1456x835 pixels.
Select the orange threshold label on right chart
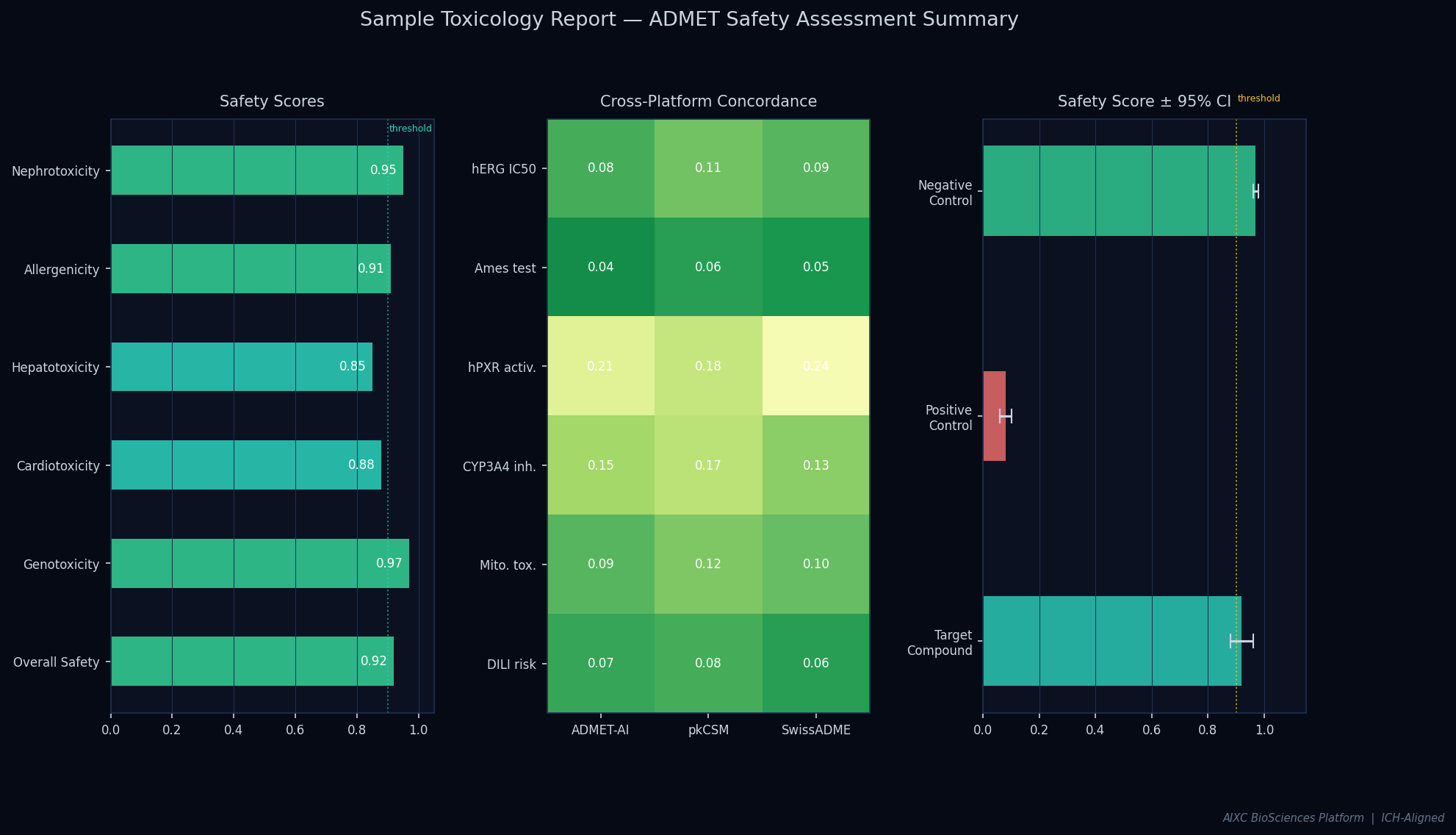[x=1258, y=97]
